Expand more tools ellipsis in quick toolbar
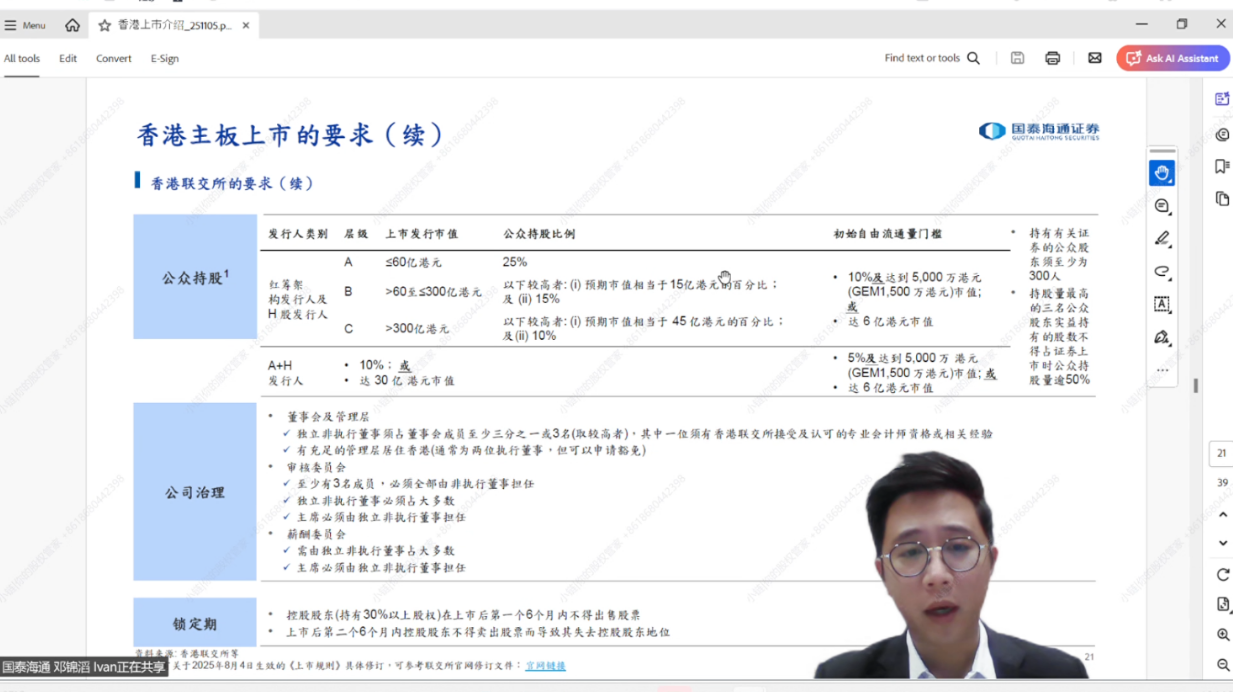This screenshot has height=692, width=1233. tap(1161, 370)
